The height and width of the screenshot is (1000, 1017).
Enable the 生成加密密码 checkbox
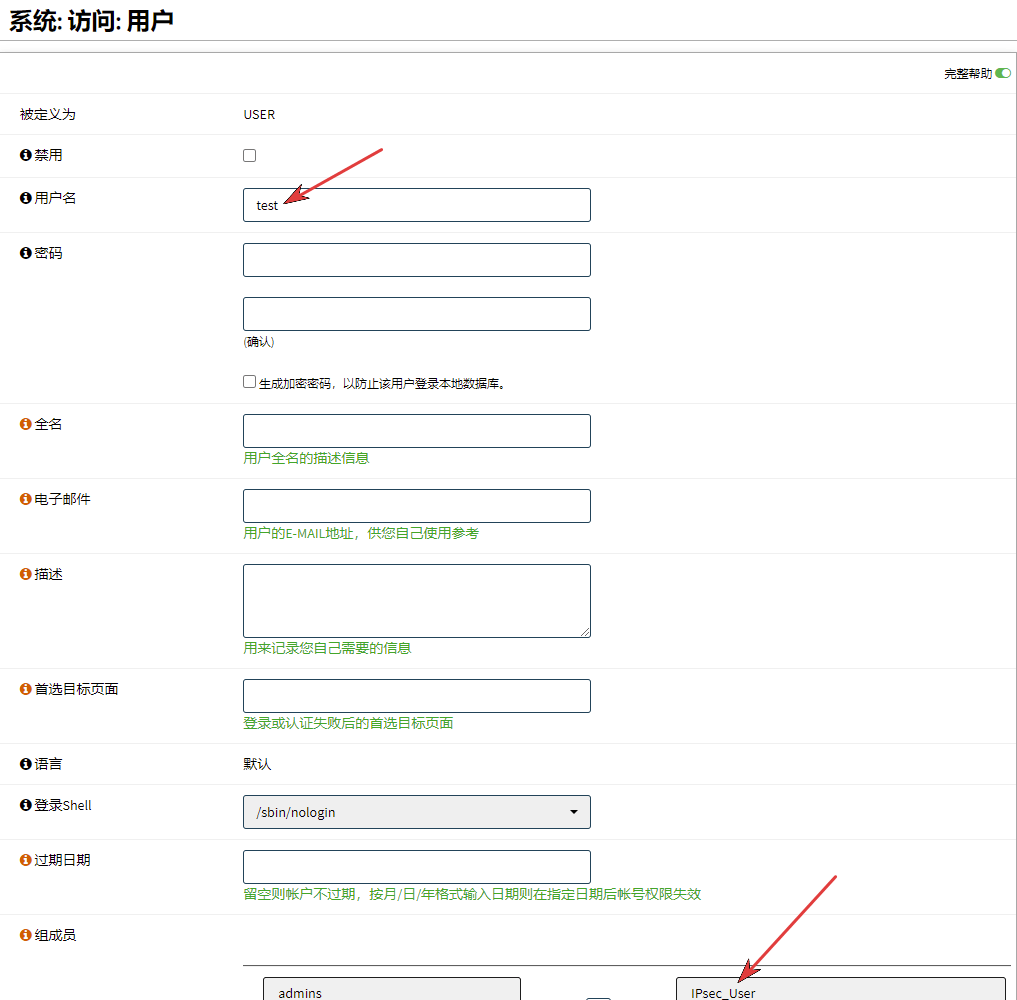click(250, 382)
